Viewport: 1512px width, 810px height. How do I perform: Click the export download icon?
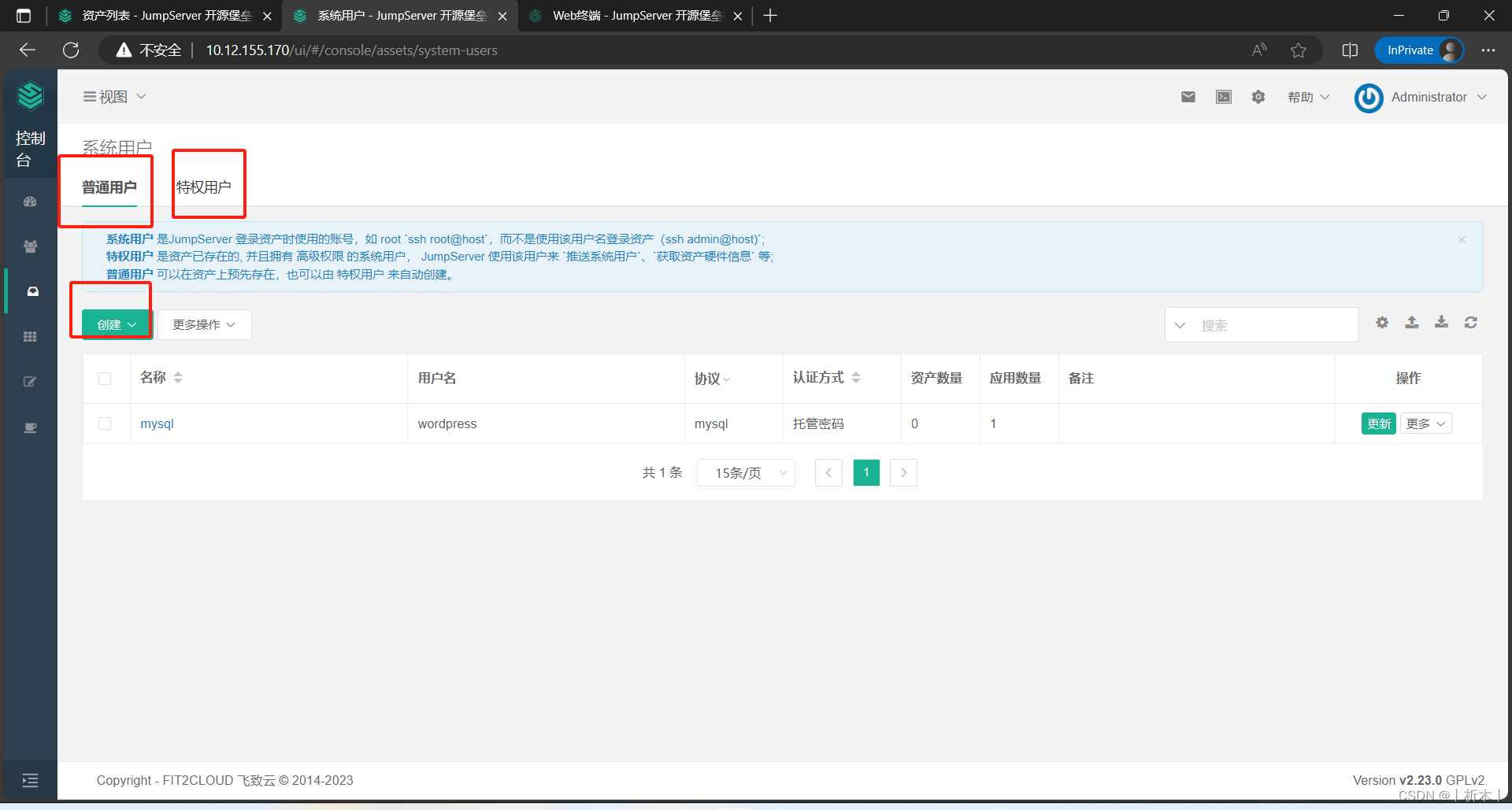1441,323
